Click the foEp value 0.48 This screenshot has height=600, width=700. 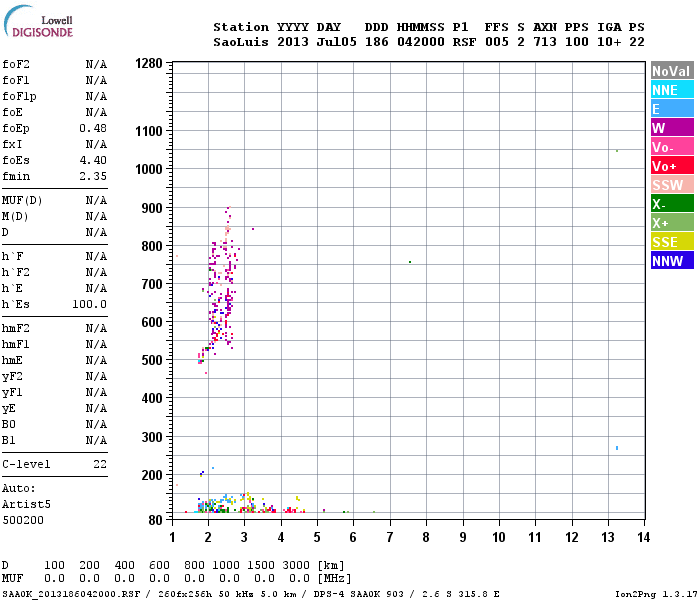tap(93, 129)
